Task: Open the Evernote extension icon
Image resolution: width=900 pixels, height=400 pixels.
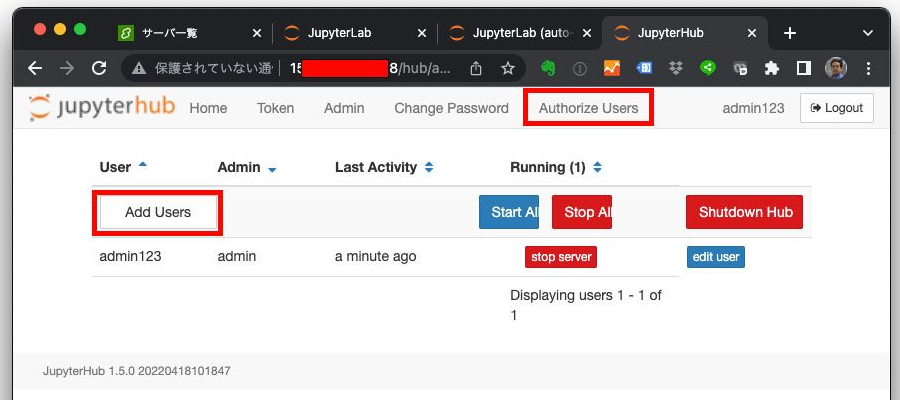Action: [548, 69]
